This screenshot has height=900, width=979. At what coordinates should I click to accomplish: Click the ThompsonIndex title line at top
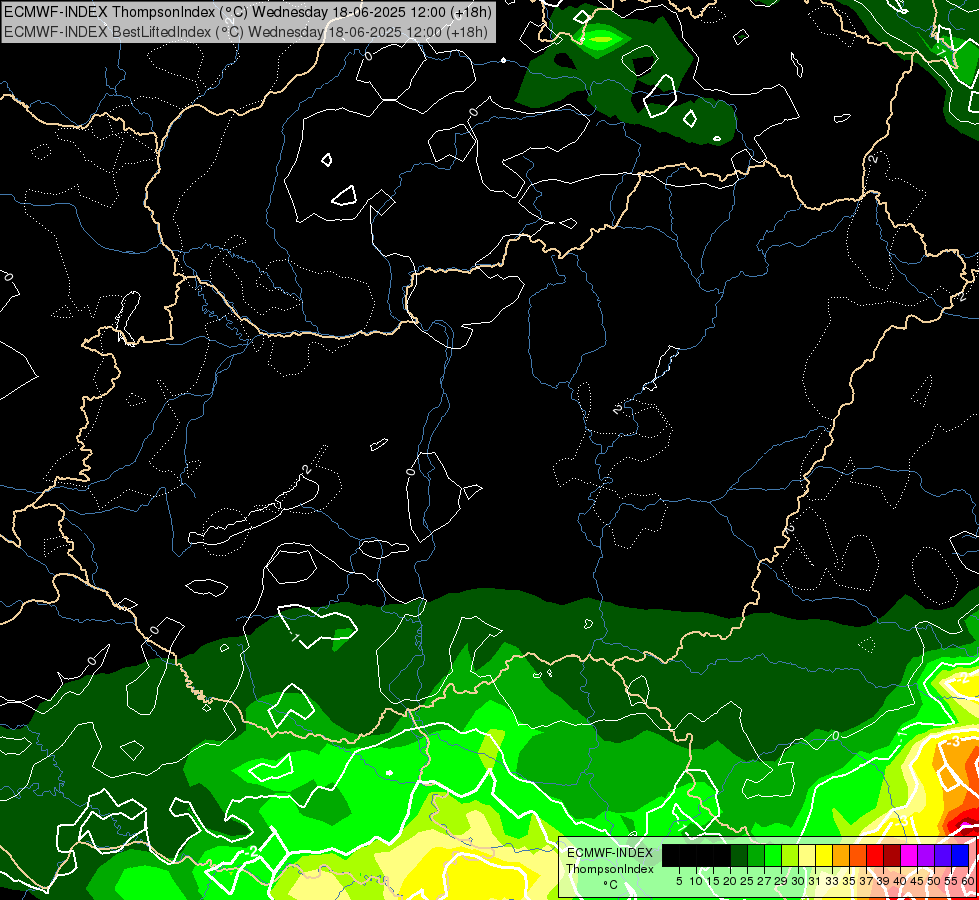tap(248, 11)
